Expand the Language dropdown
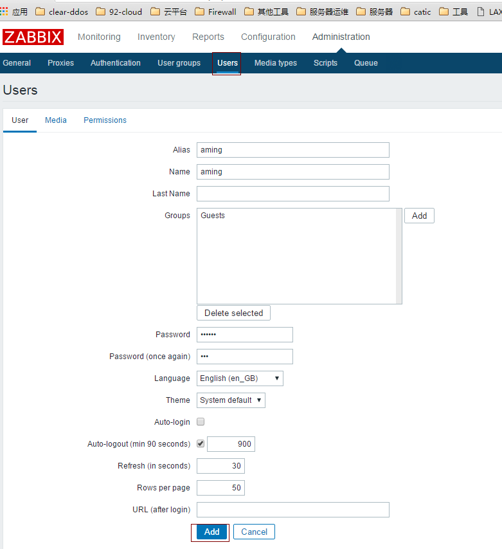 click(x=240, y=378)
